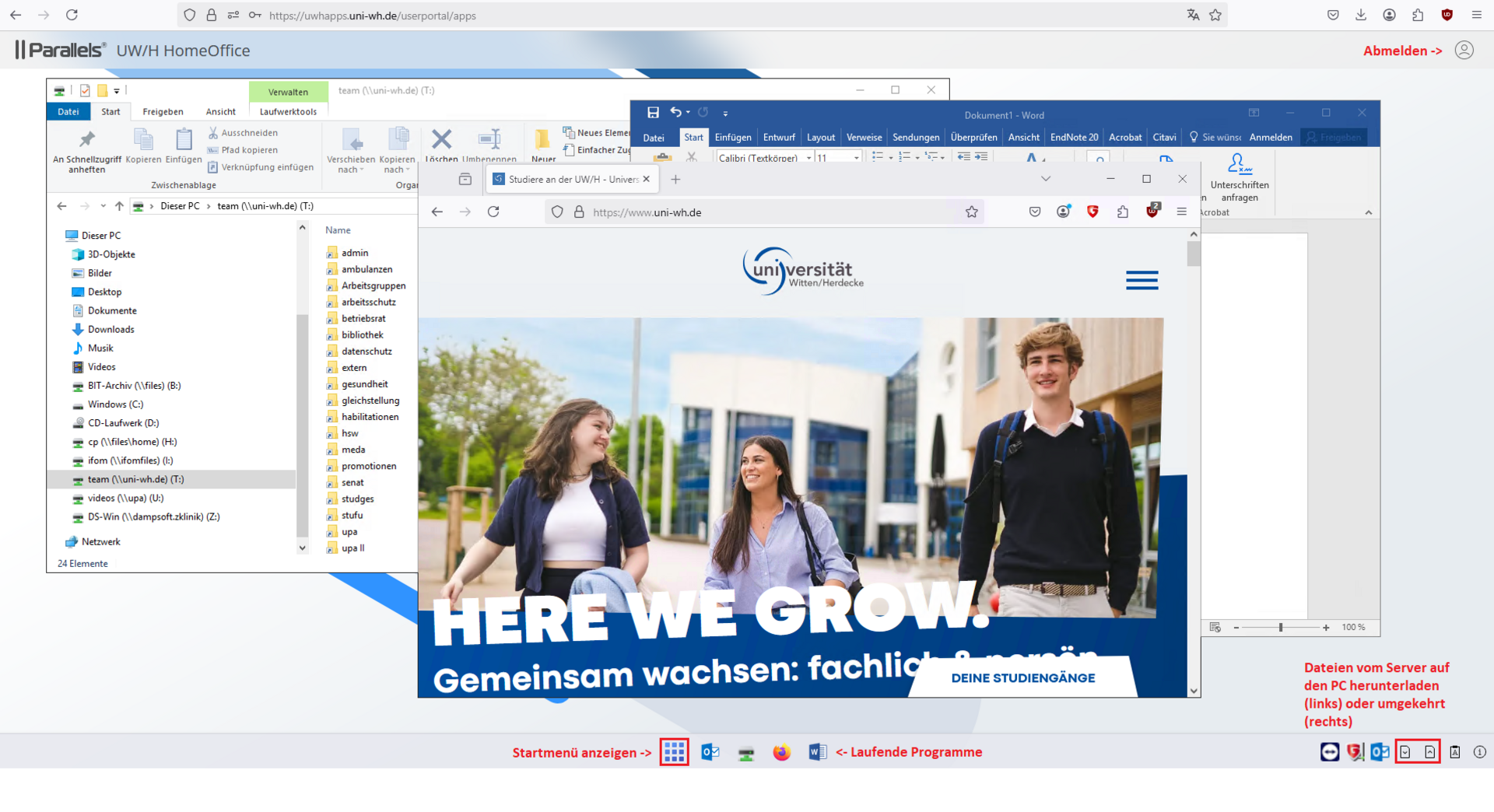Open new tab in inner Firefox
This screenshot has height=812, width=1494.
pyautogui.click(x=675, y=180)
